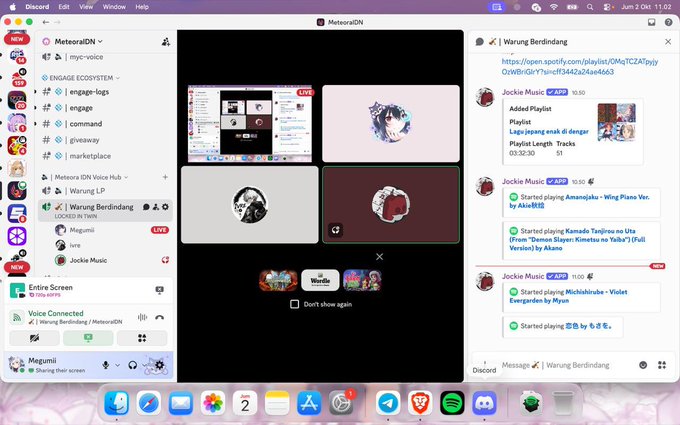Open the Spotify playlist link in chat
Screen dimensions: 680x425
click(580, 67)
